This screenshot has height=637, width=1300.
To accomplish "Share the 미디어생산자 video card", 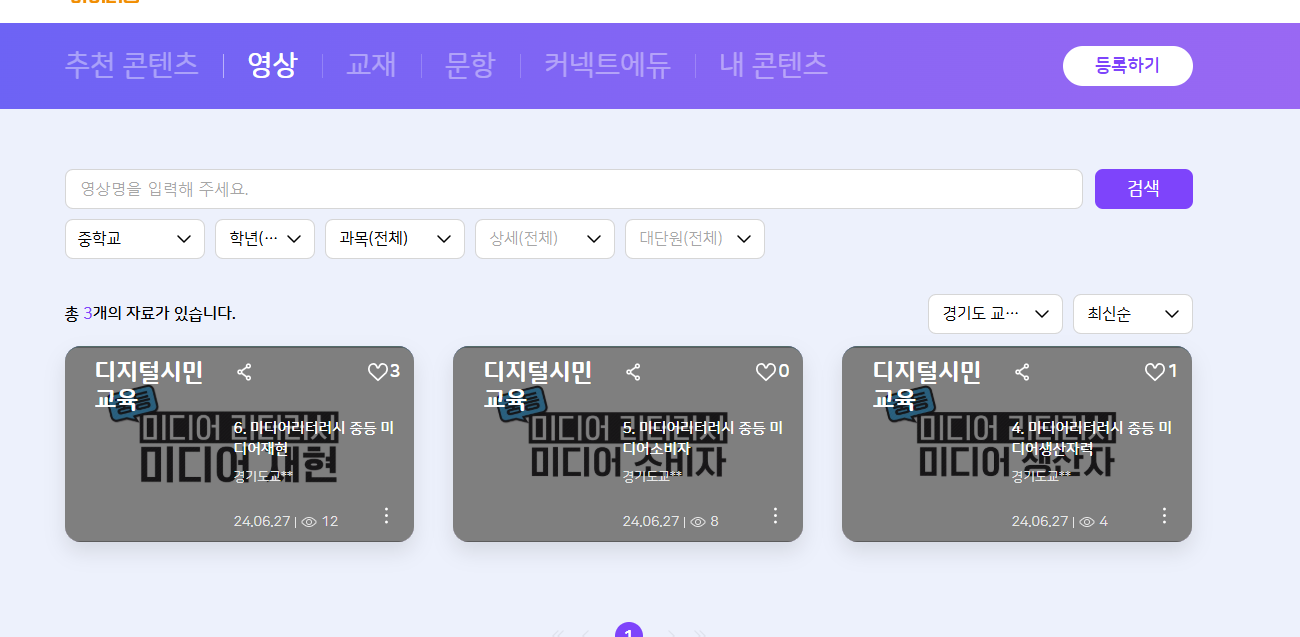I will click(1022, 373).
